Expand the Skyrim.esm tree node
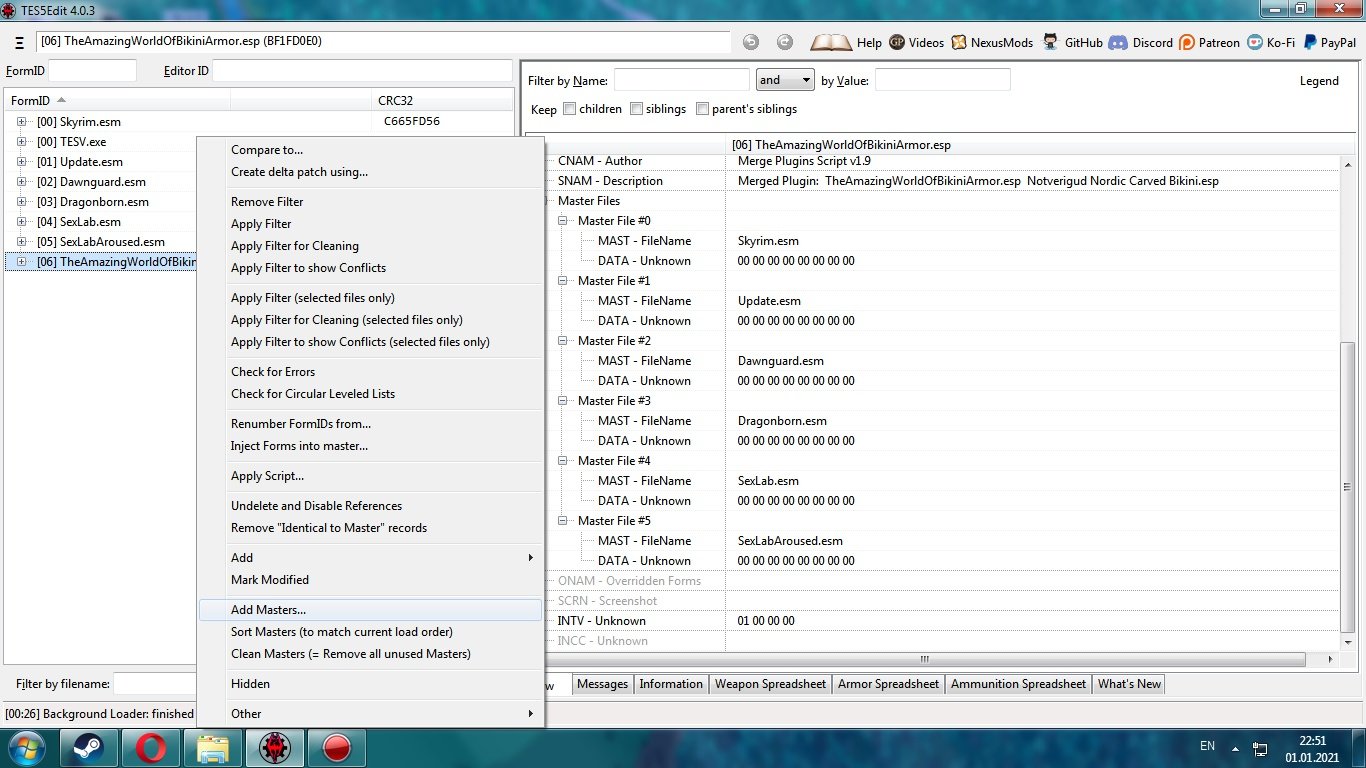 [21, 121]
